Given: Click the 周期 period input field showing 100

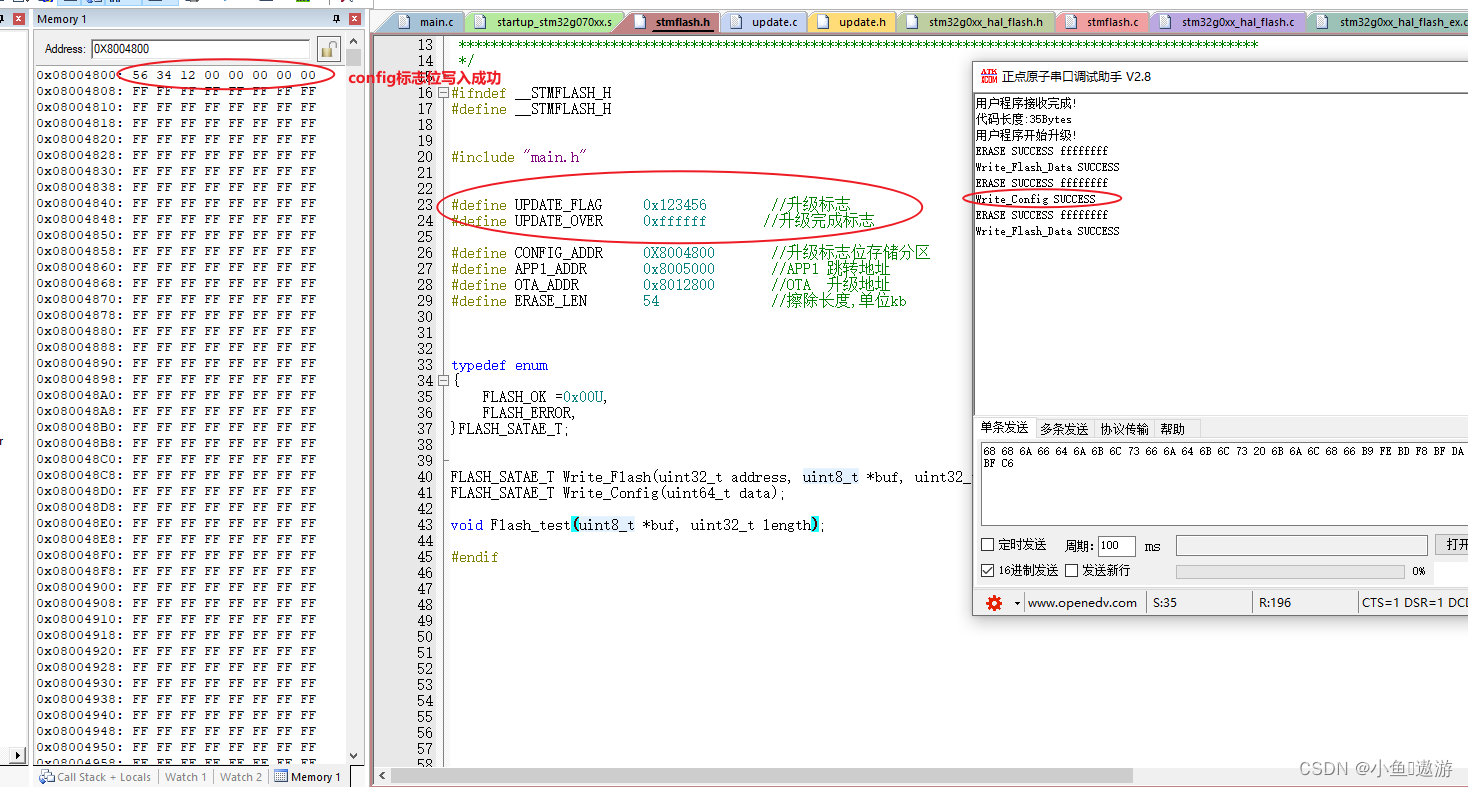Looking at the screenshot, I should [1116, 546].
